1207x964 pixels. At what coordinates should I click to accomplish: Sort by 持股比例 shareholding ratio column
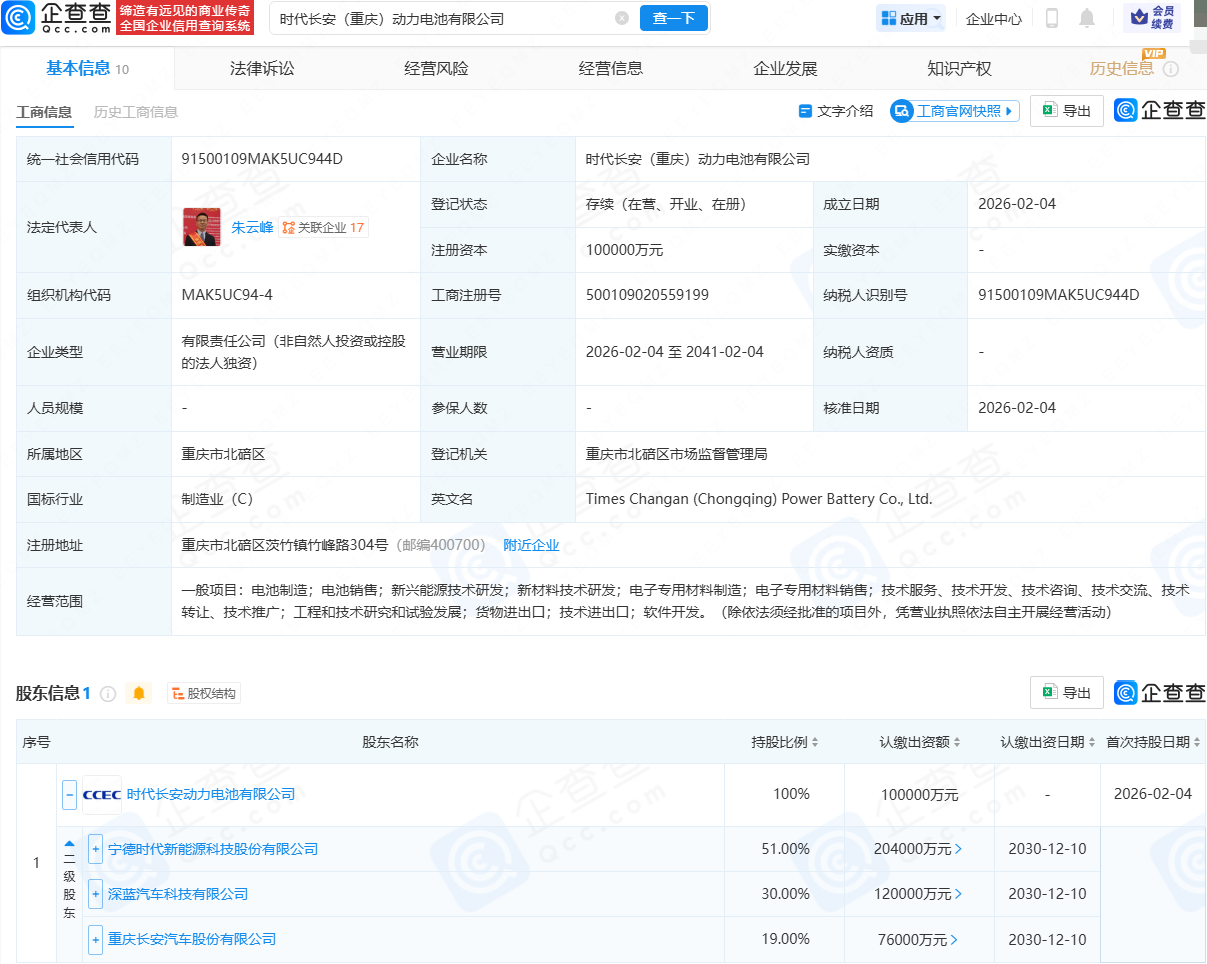click(x=793, y=742)
